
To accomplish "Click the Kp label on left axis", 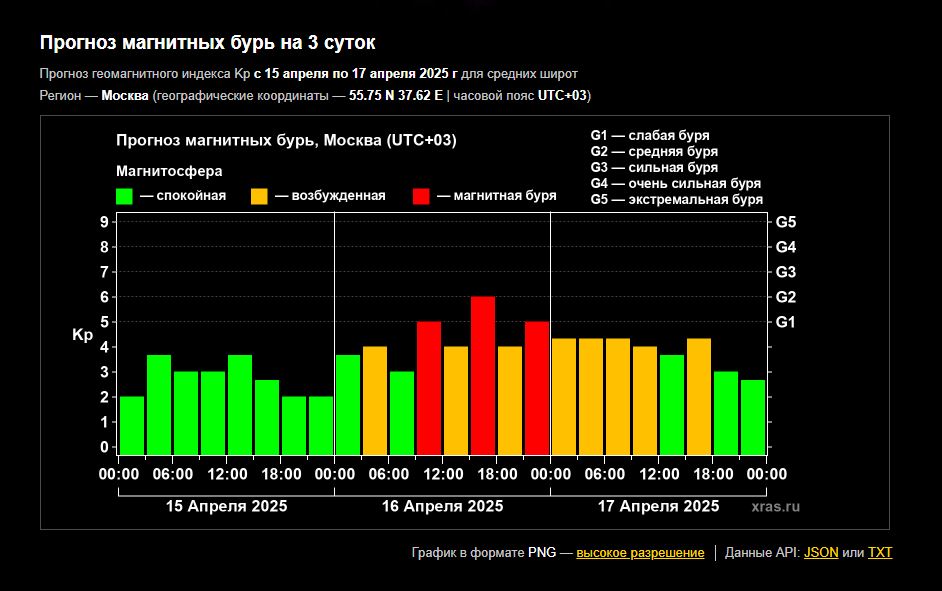I will (82, 336).
